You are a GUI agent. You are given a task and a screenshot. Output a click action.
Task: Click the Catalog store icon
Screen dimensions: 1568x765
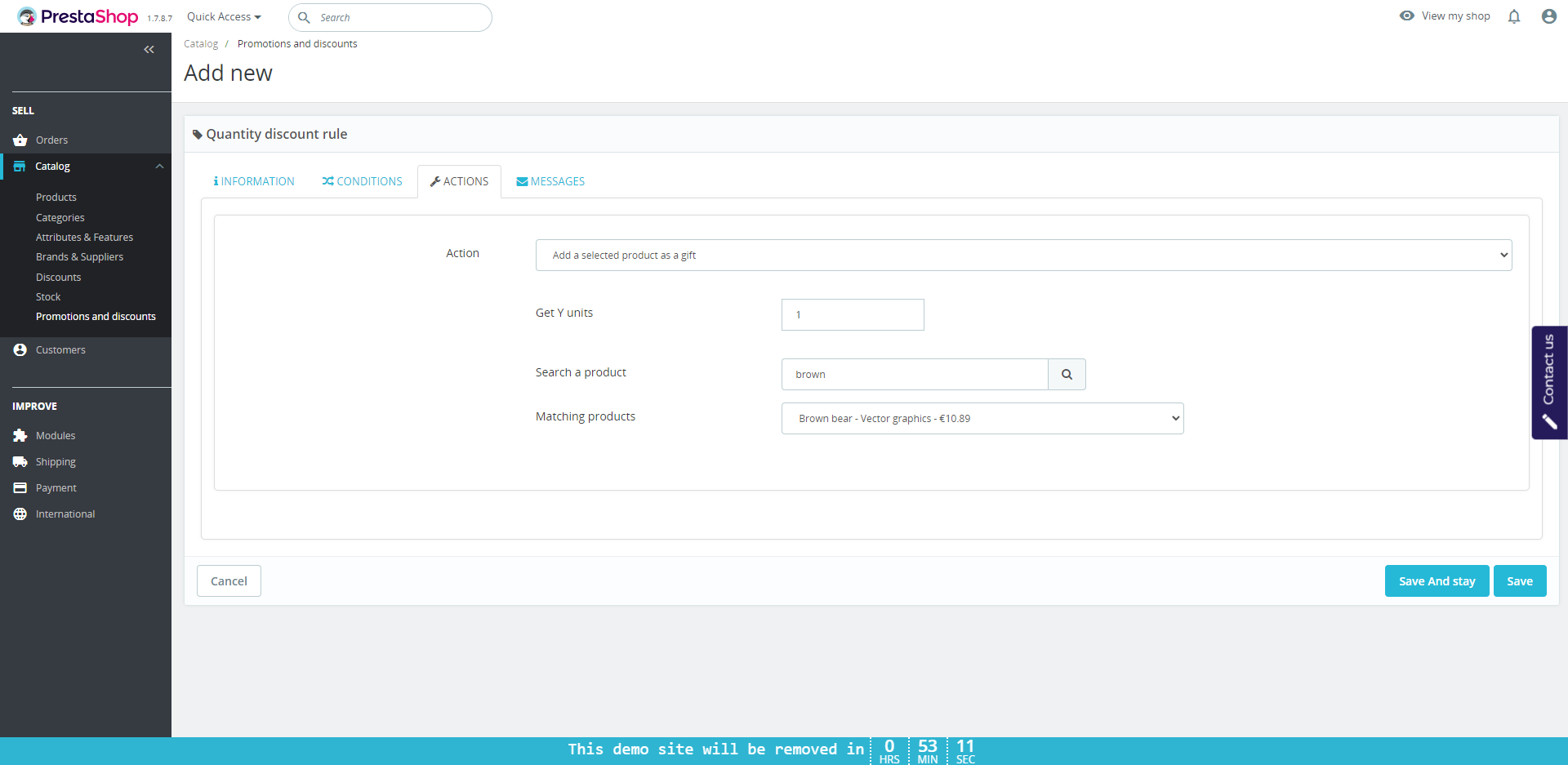tap(20, 166)
